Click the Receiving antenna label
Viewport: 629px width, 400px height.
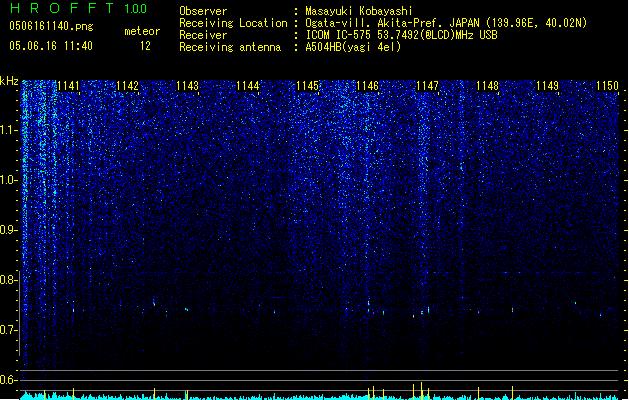[230, 47]
